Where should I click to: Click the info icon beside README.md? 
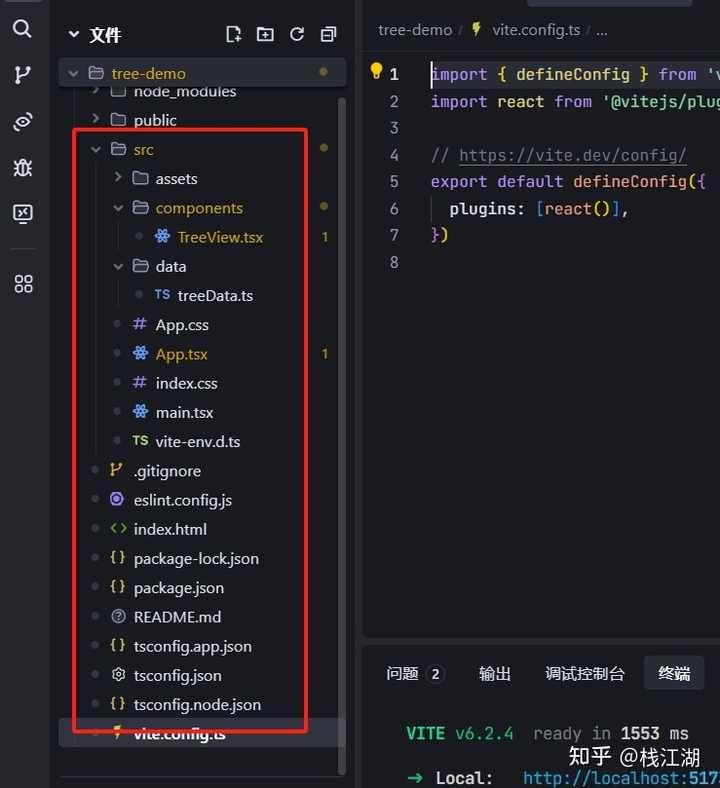click(x=118, y=616)
